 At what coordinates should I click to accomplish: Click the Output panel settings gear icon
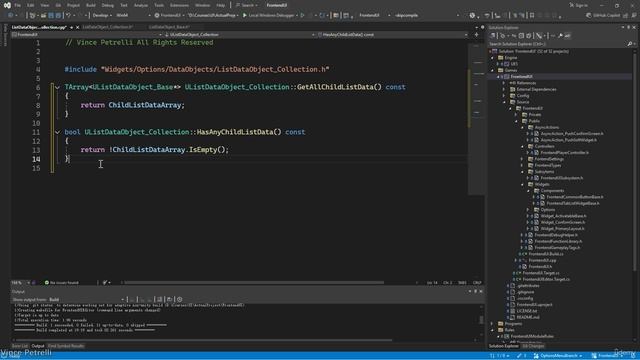pyautogui.click(x=180, y=300)
